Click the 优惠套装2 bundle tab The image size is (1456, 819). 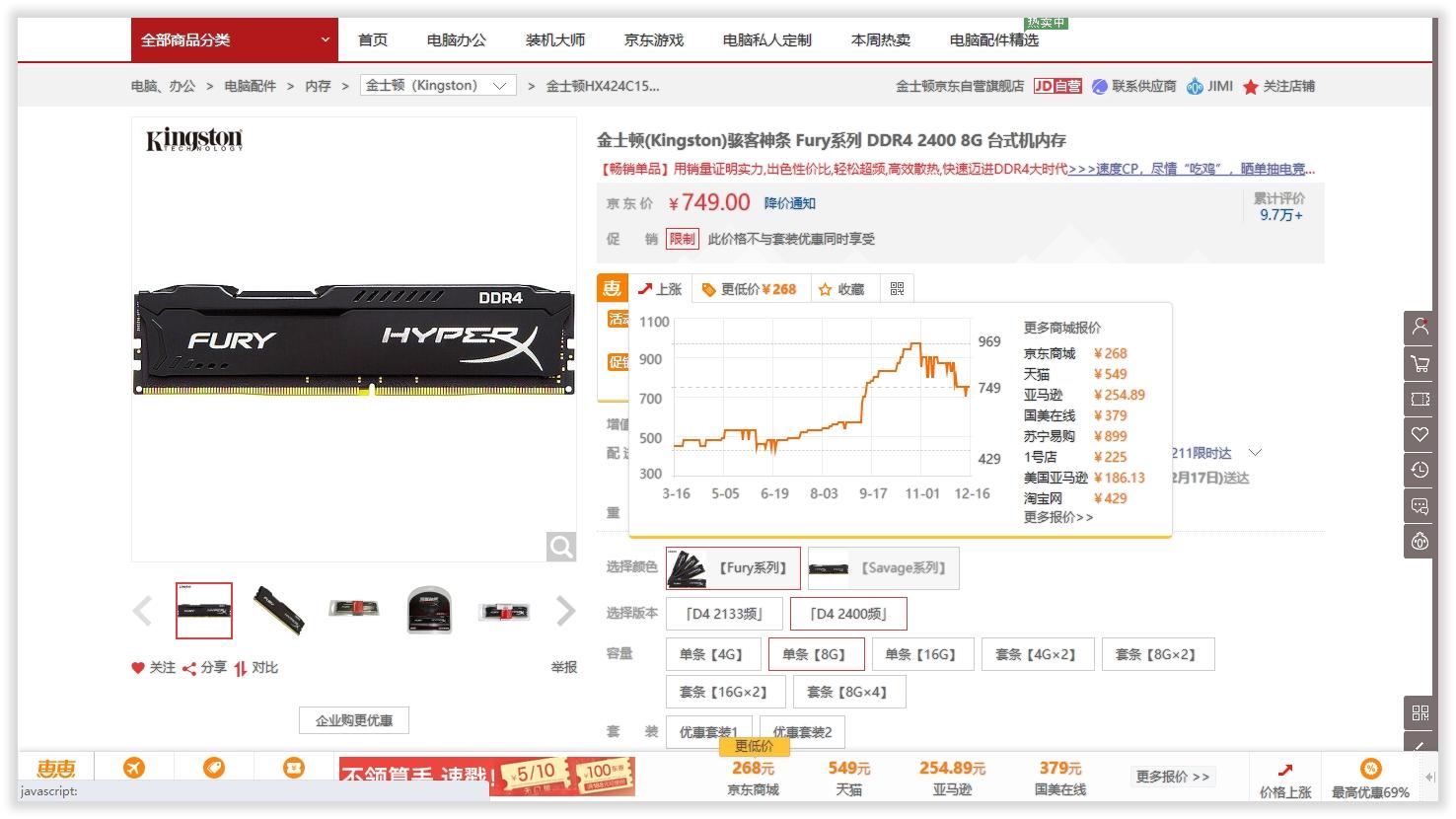(802, 731)
